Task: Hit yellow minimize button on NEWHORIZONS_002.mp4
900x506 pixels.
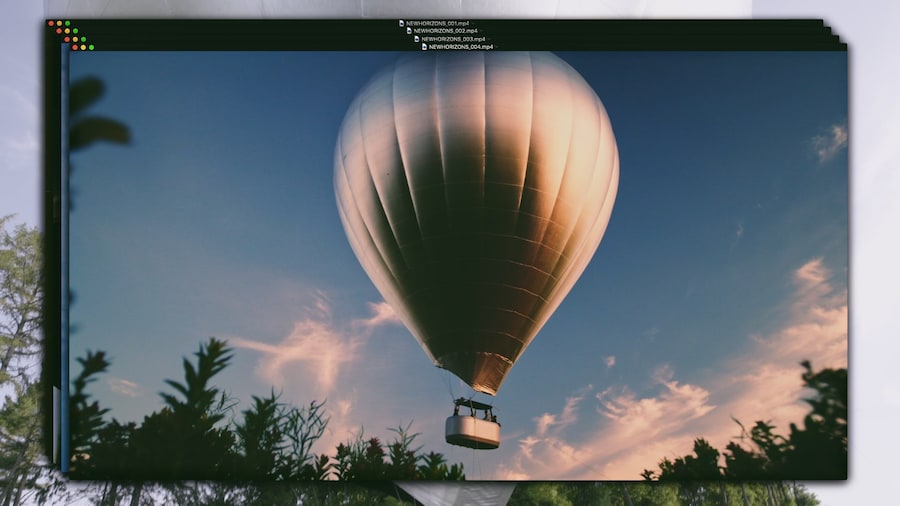Action: [67, 31]
